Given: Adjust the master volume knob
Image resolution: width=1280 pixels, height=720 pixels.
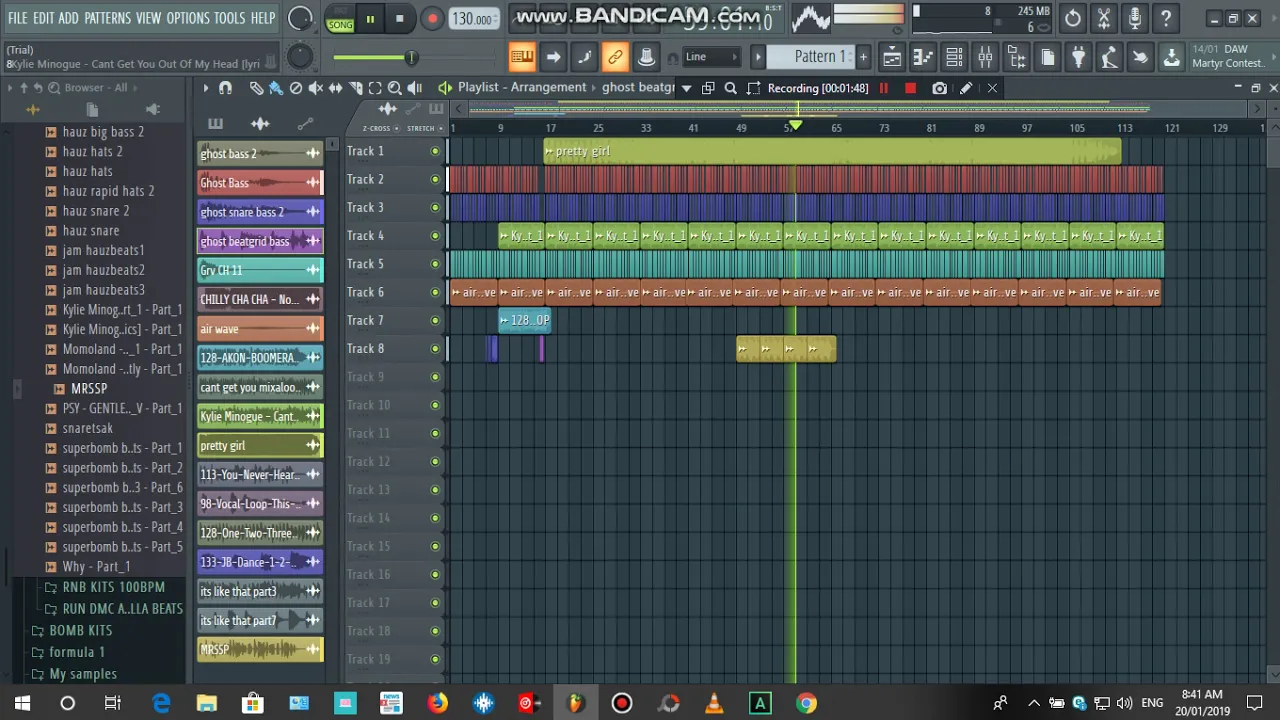Looking at the screenshot, I should pos(299,18).
